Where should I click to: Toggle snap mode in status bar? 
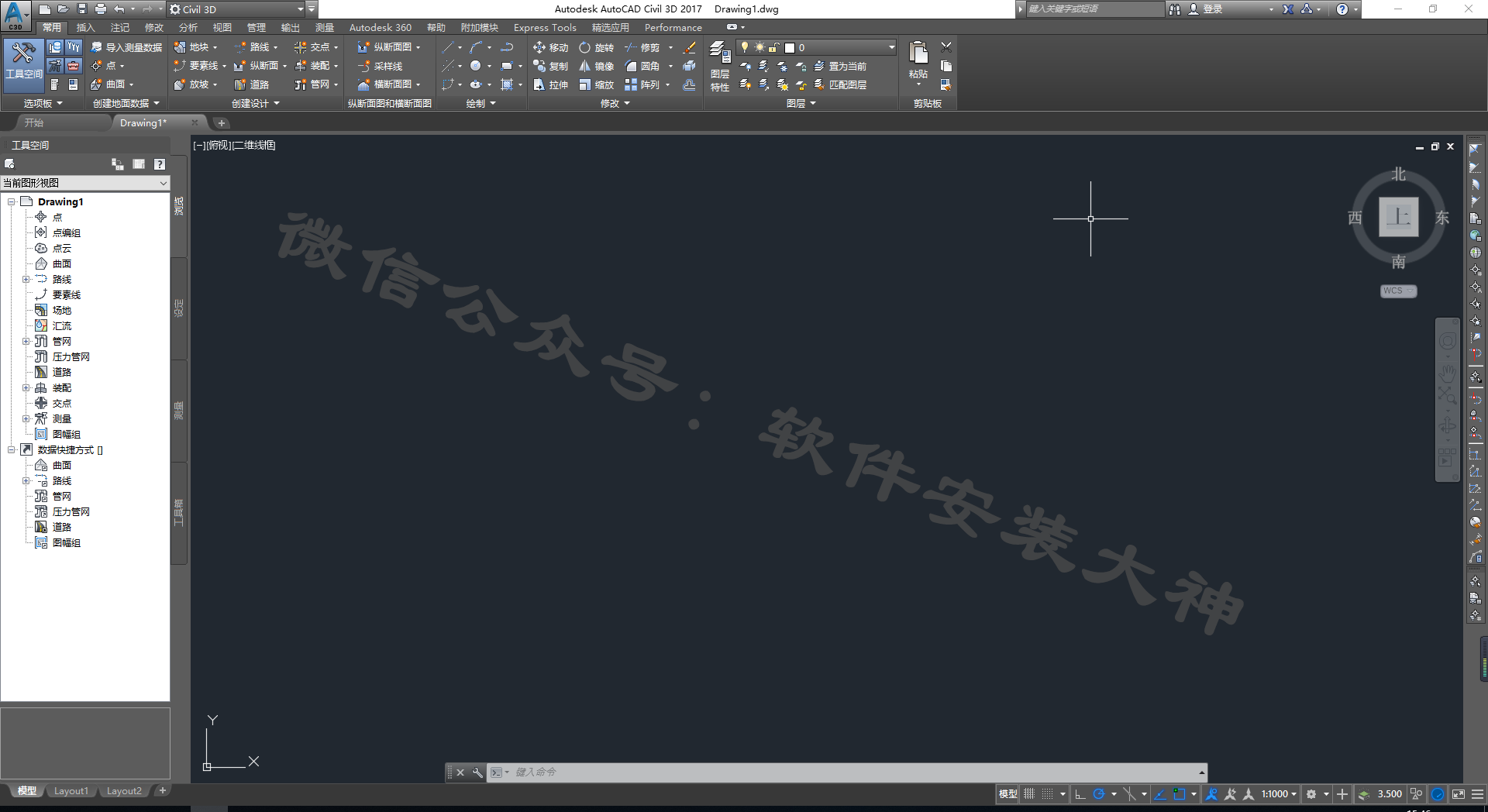pos(1047,794)
